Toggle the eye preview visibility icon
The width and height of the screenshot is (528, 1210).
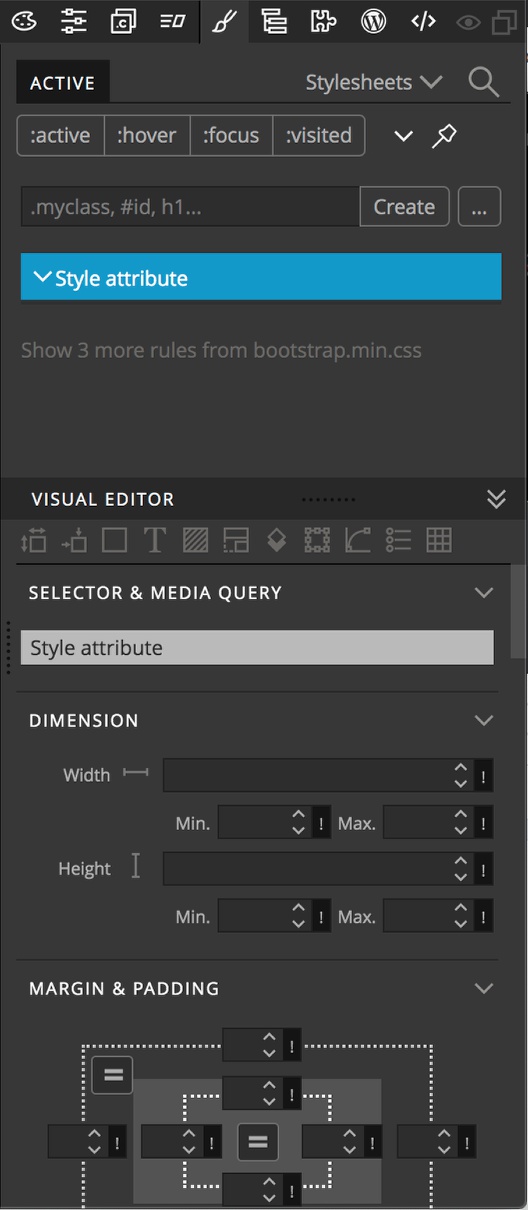pyautogui.click(x=467, y=21)
